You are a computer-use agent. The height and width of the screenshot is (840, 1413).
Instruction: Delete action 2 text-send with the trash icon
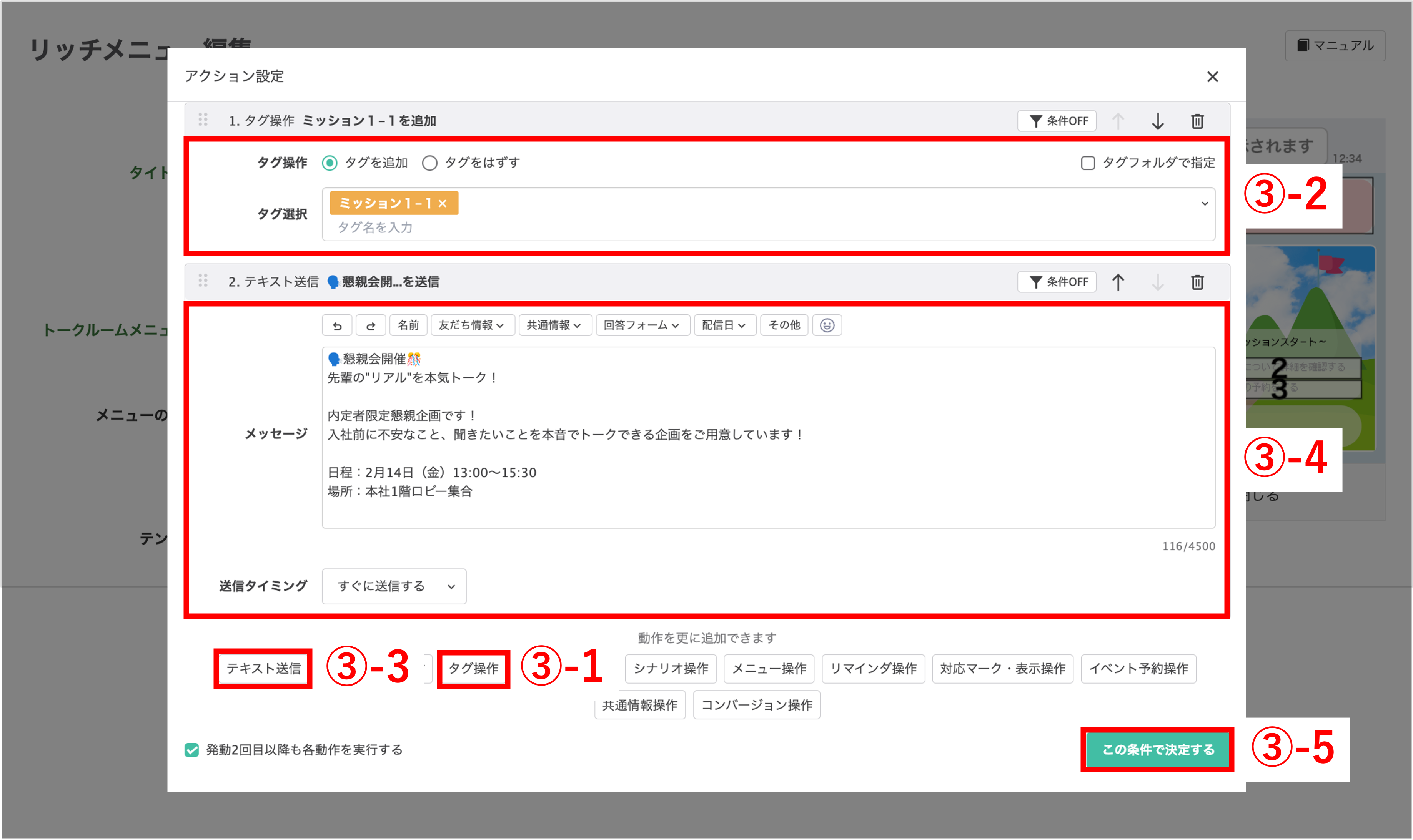pyautogui.click(x=1197, y=282)
